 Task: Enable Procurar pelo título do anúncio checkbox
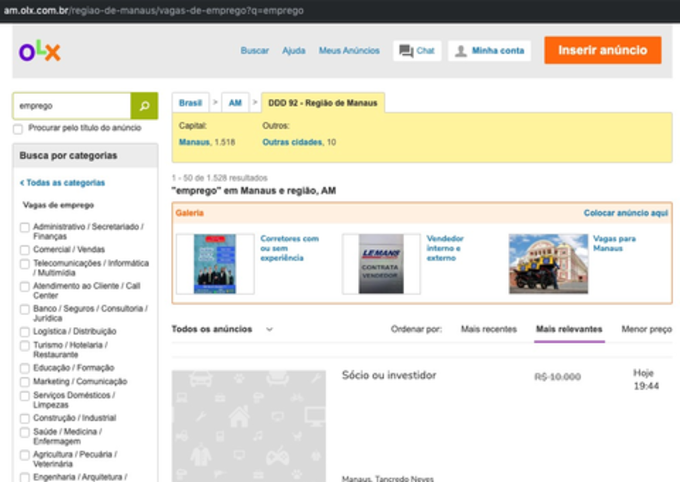coord(18,129)
